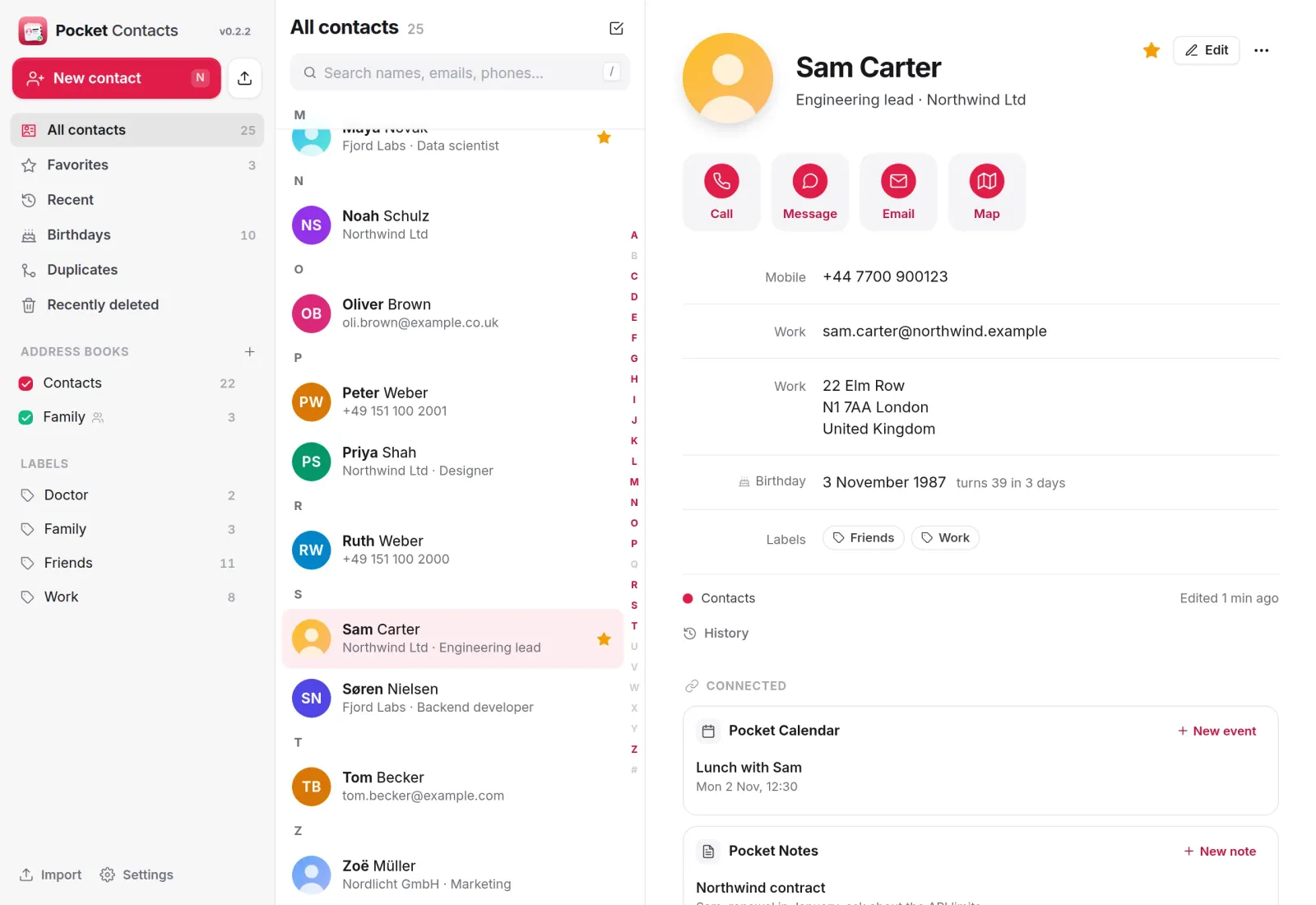Open Settings at the sidebar bottom
Screen dimensions: 1316x905
pyautogui.click(x=137, y=875)
